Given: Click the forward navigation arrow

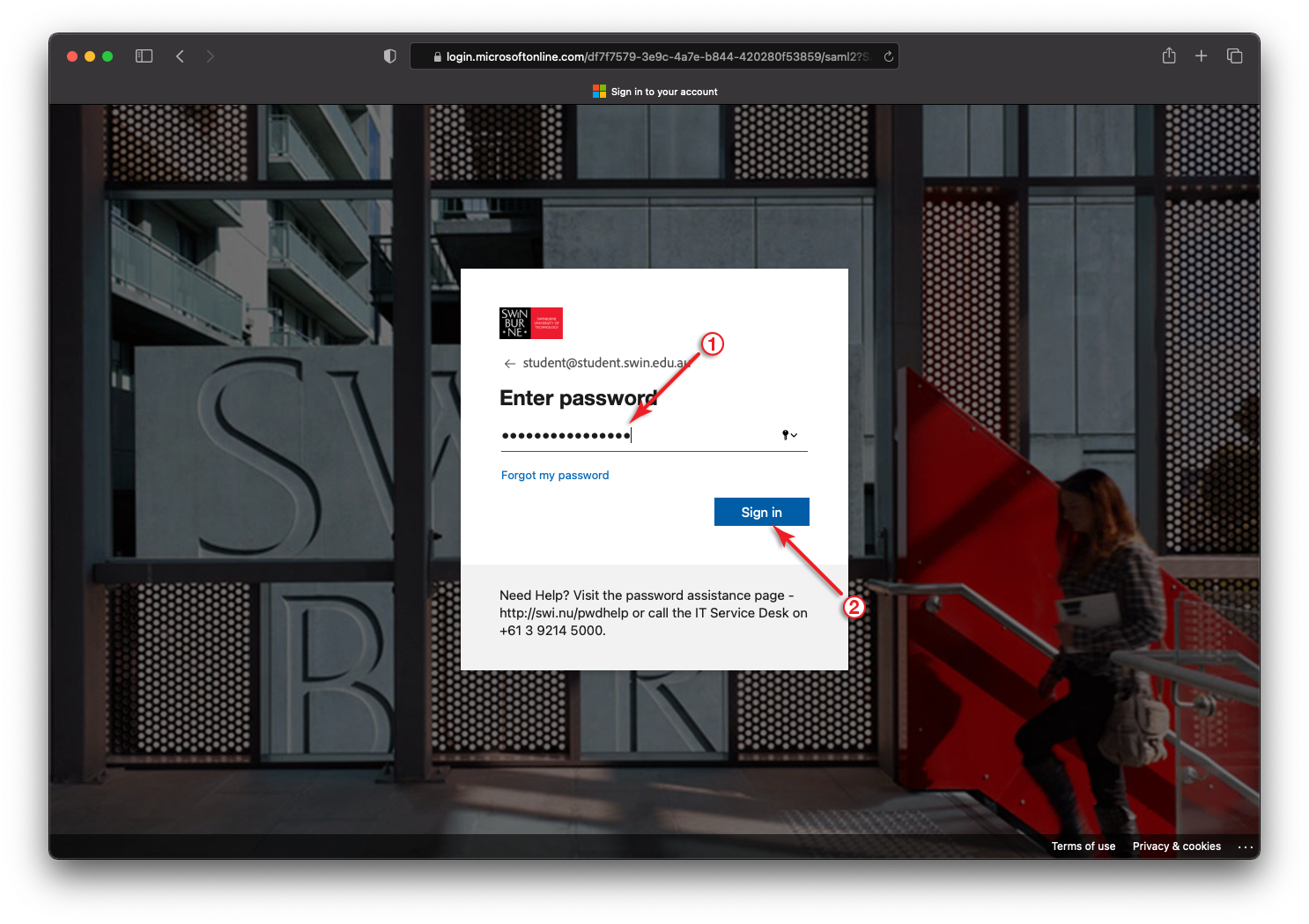Looking at the screenshot, I should (210, 56).
